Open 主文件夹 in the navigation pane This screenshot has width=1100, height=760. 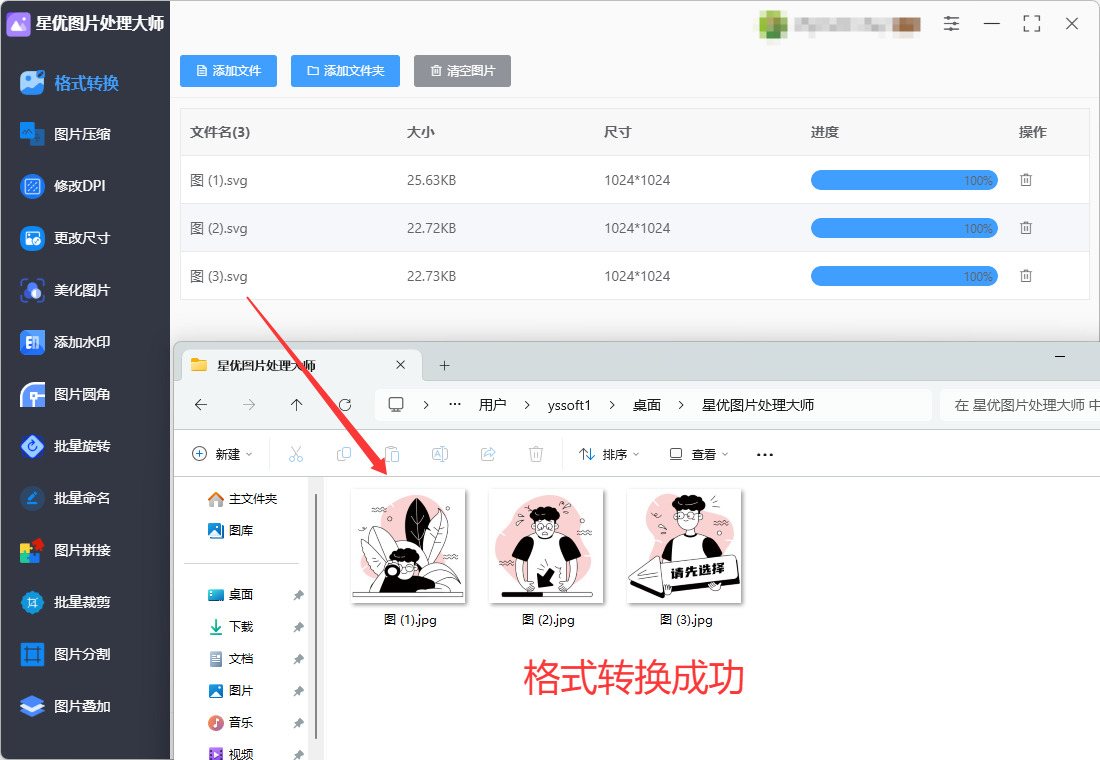(x=243, y=498)
